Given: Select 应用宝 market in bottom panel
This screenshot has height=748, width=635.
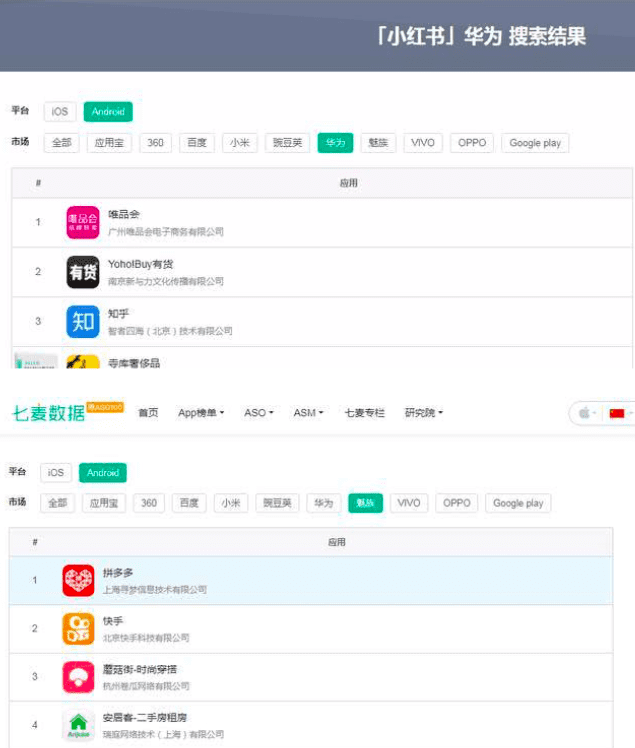Looking at the screenshot, I should pyautogui.click(x=104, y=503).
